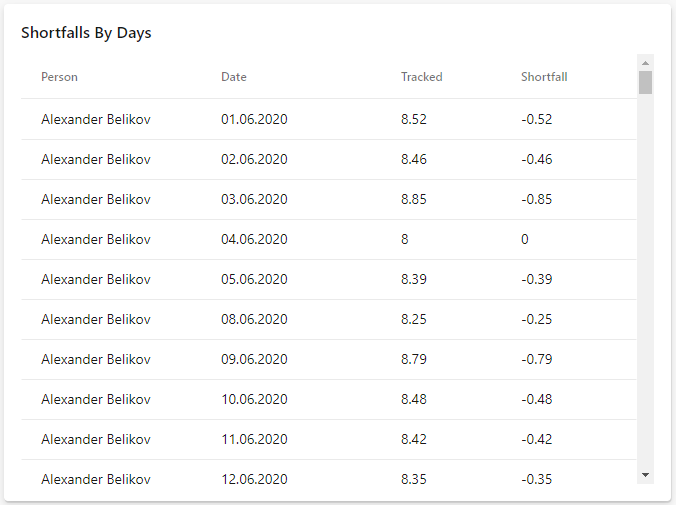Sort by the Tracked column header
Image resolution: width=676 pixels, height=505 pixels.
tap(422, 77)
